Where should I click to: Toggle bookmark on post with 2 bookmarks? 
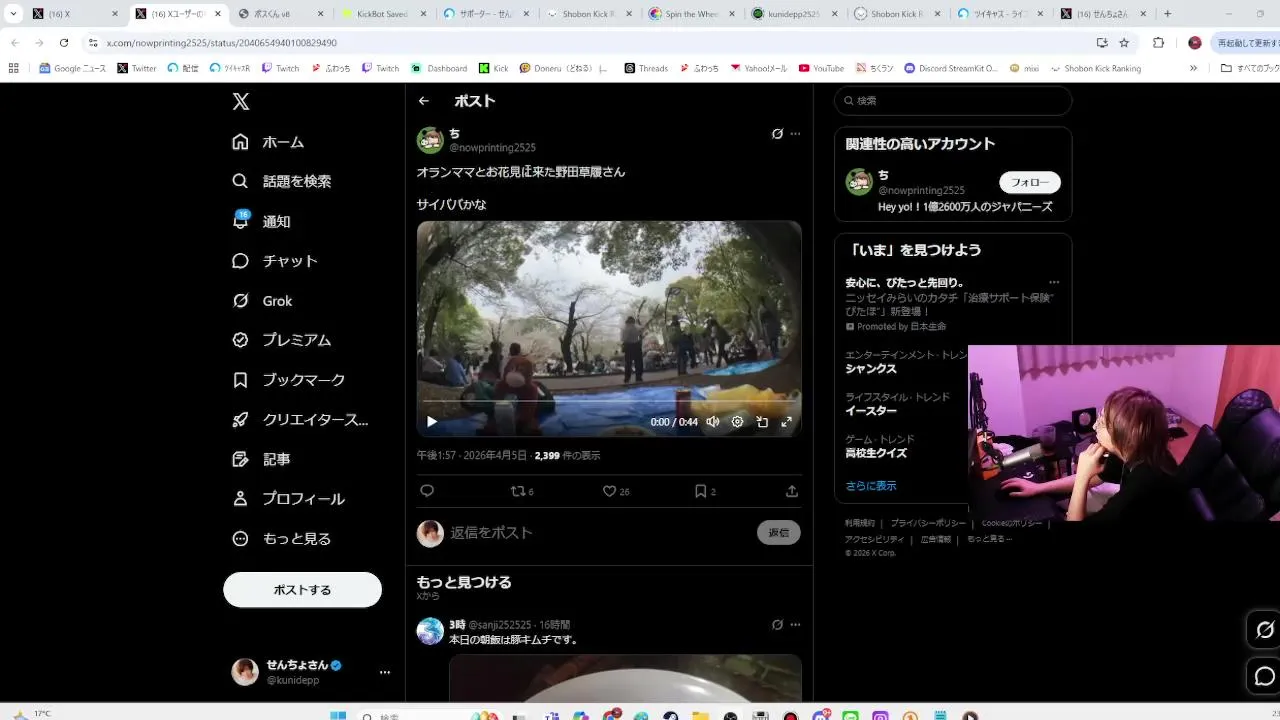click(x=706, y=491)
